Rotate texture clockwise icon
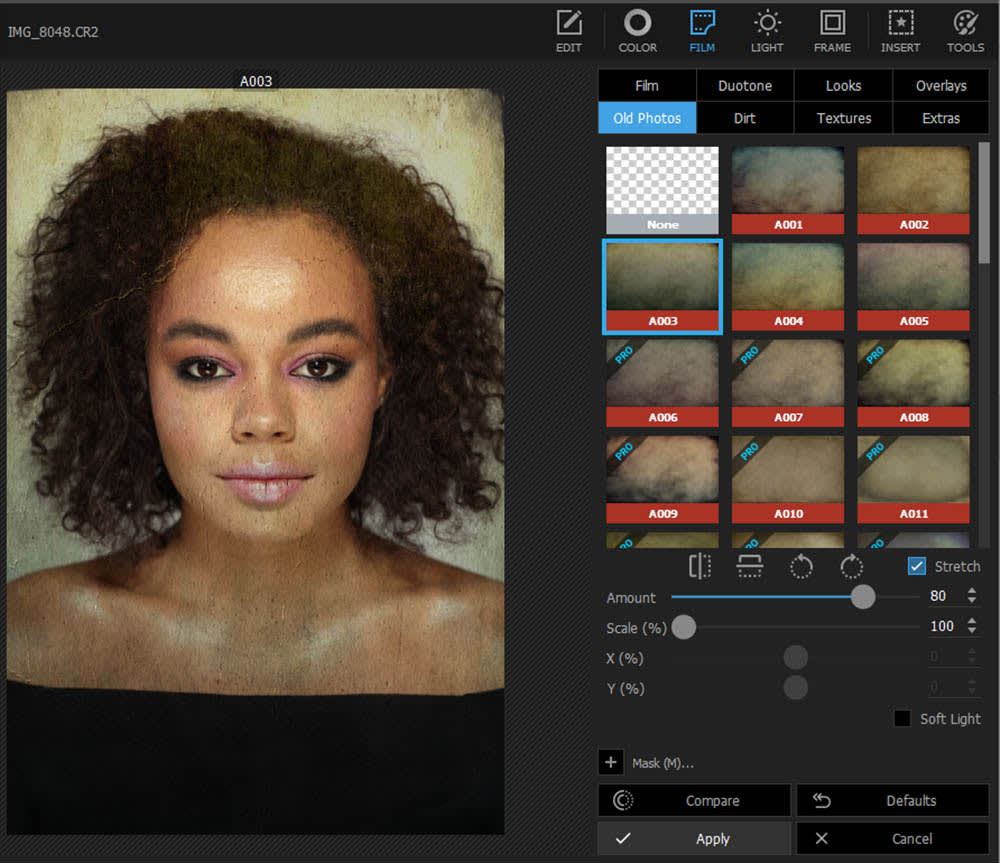This screenshot has width=1000, height=863. click(851, 566)
